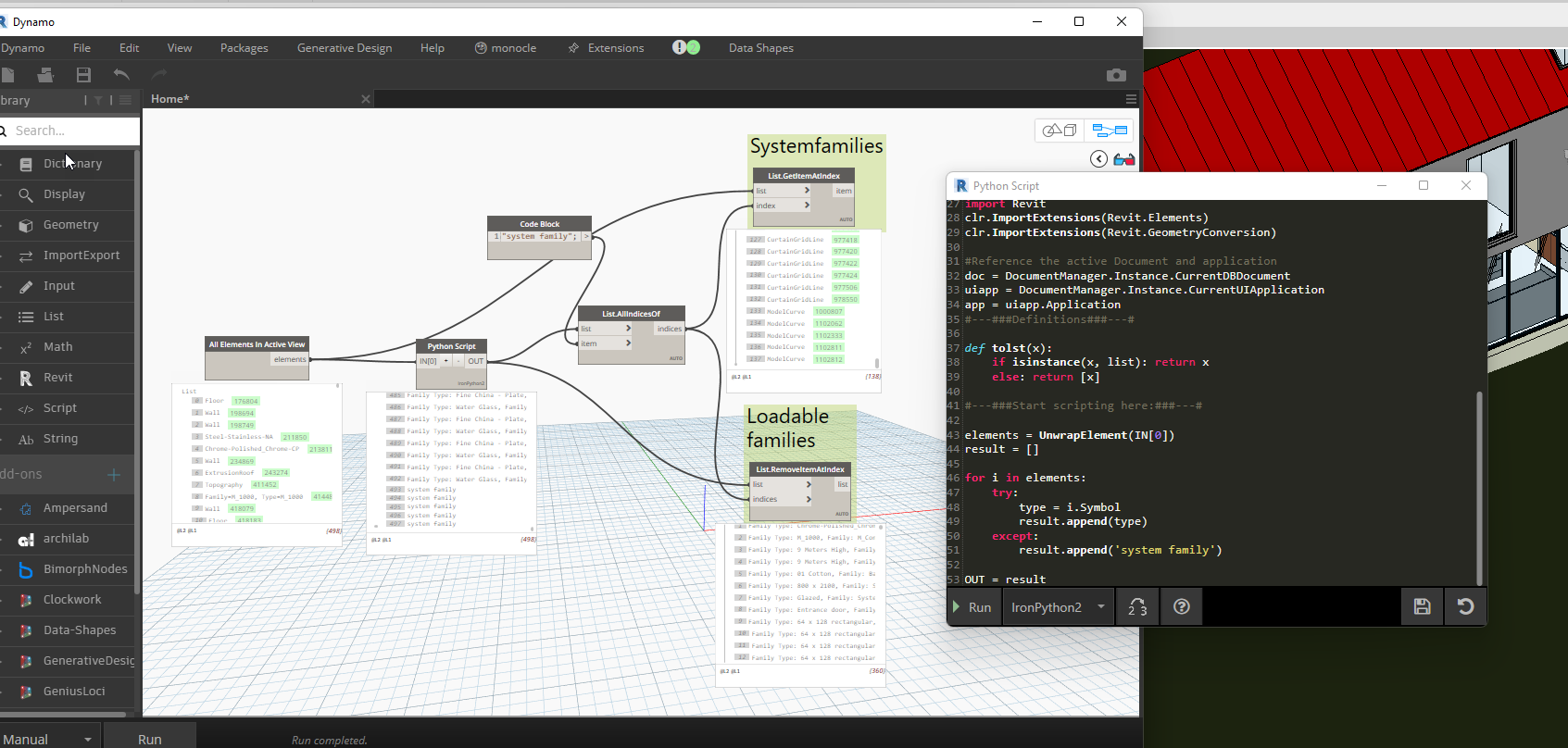This screenshot has height=748, width=1568.
Task: Create a new Dynamo file
Action: point(7,75)
